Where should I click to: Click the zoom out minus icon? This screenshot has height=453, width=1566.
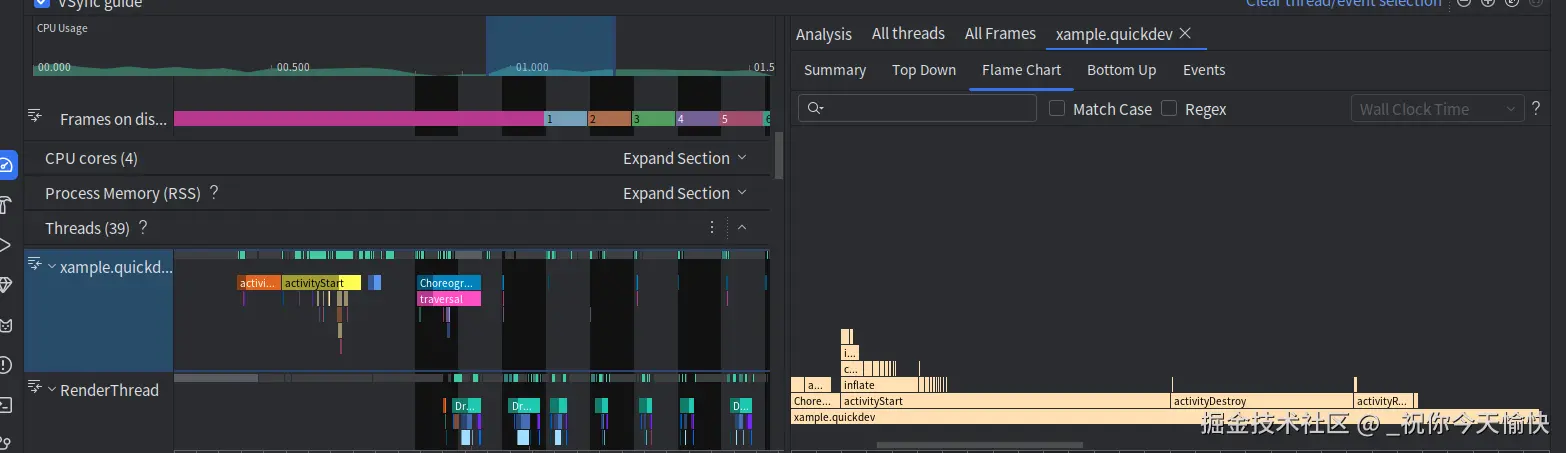(x=1463, y=2)
